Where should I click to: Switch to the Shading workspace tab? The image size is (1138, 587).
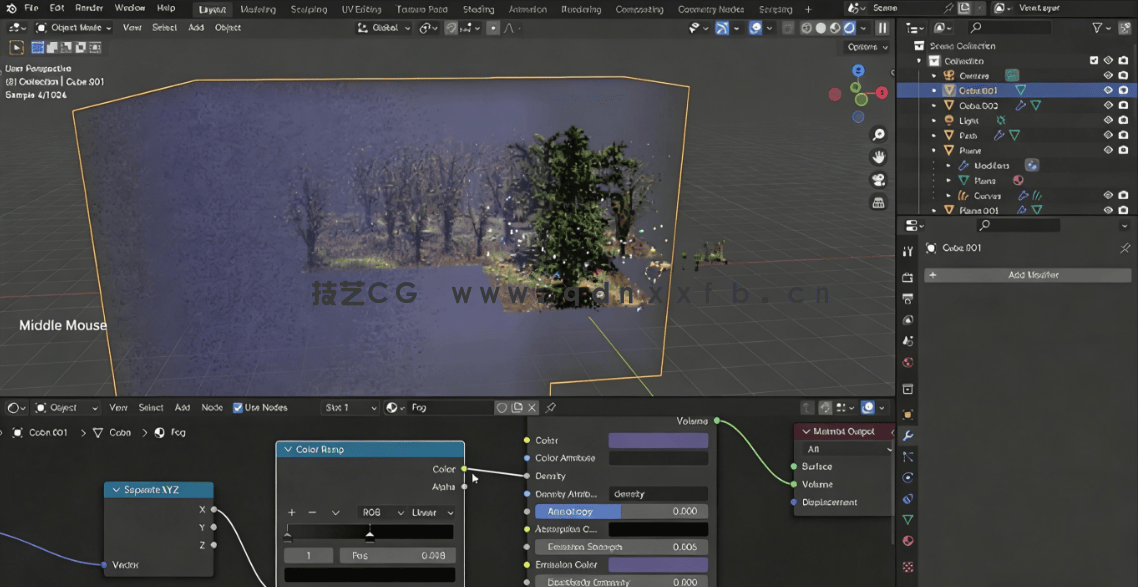[x=479, y=8]
